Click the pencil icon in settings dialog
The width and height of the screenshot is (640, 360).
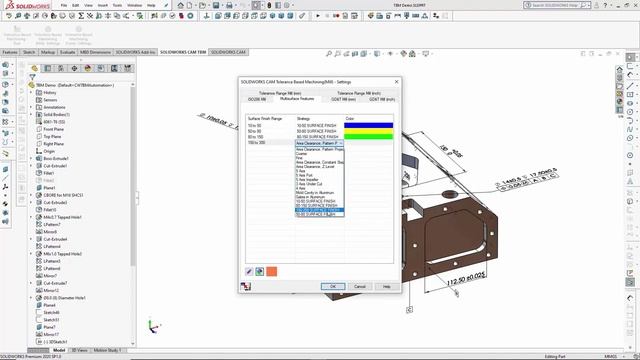pos(249,271)
